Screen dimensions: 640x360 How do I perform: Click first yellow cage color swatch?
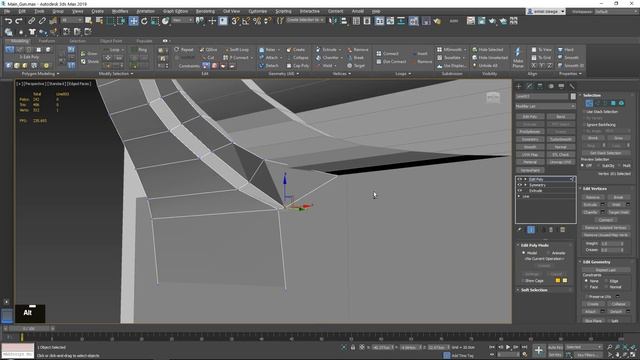(558, 281)
